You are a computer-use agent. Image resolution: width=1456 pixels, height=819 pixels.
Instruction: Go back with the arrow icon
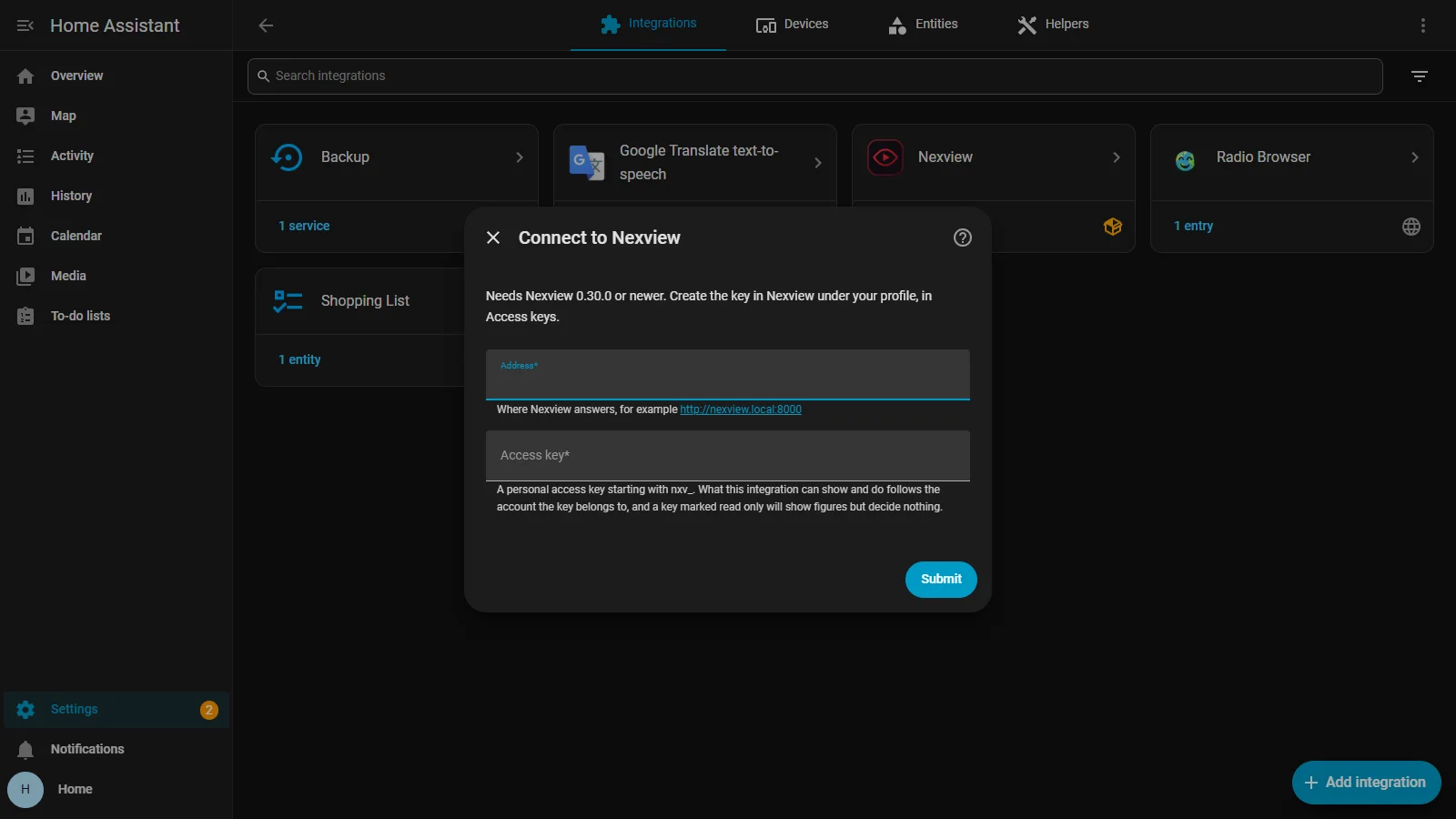(x=266, y=25)
